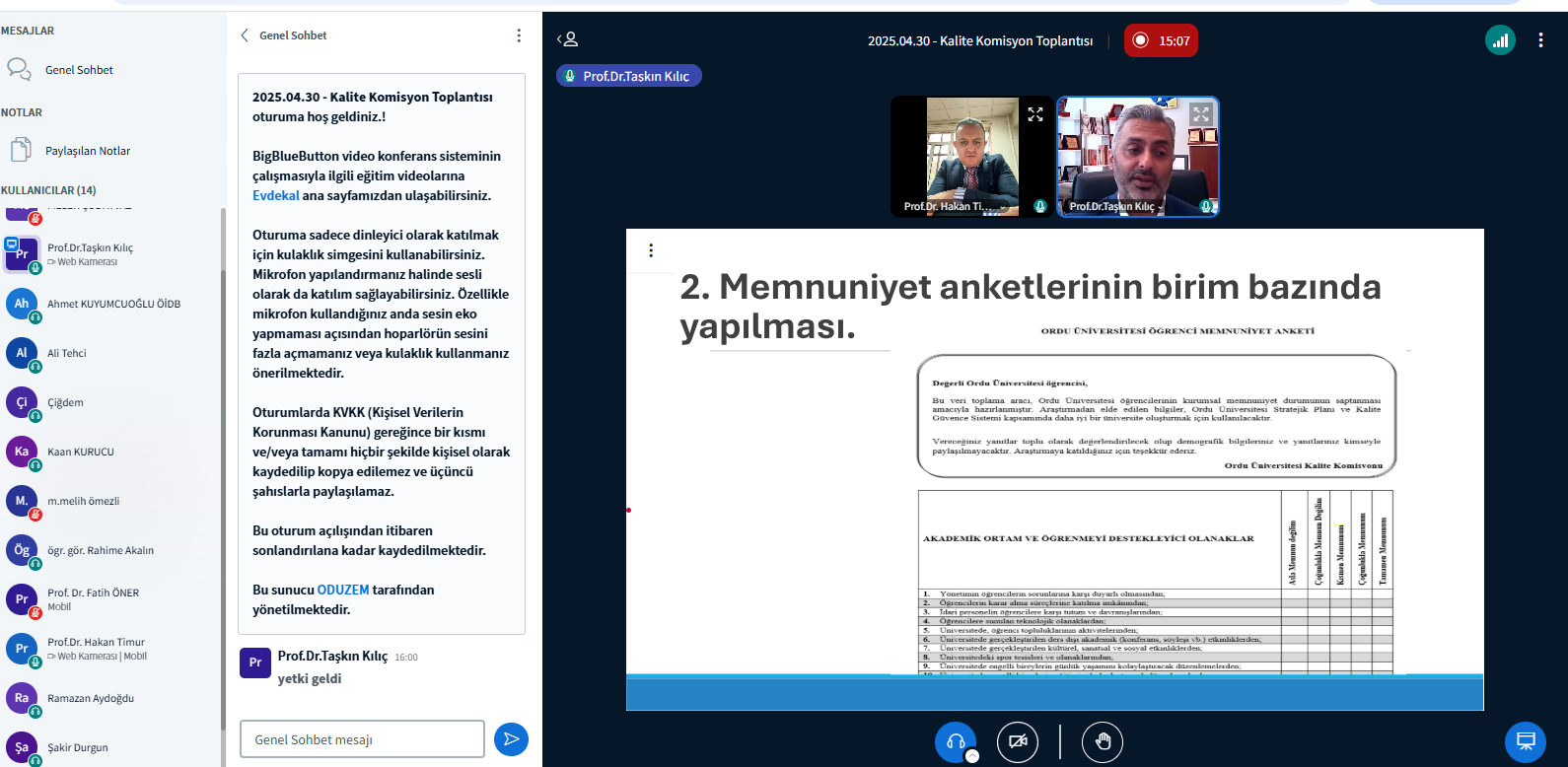The height and width of the screenshot is (767, 1568).
Task: Click Ahmet KUYUMCUOĞLU ÖİDB avatar
Action: coord(22,304)
